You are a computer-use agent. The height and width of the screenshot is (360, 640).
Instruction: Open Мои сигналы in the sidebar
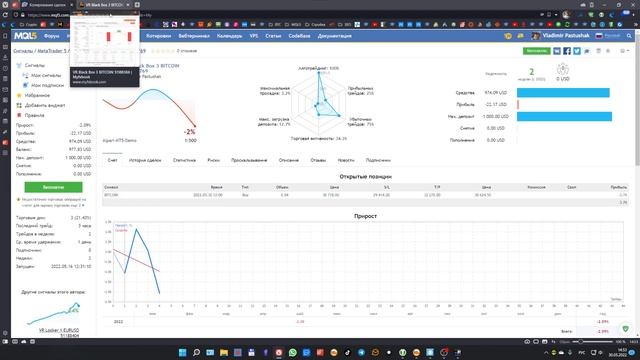tap(46, 76)
